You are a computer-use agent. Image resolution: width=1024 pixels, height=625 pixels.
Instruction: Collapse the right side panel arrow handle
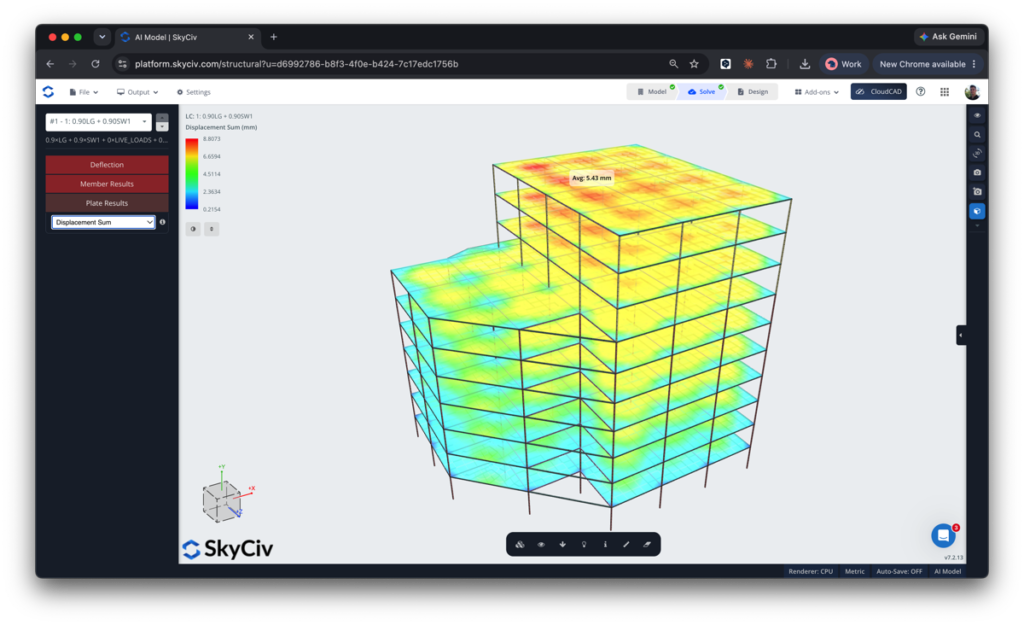click(x=961, y=335)
